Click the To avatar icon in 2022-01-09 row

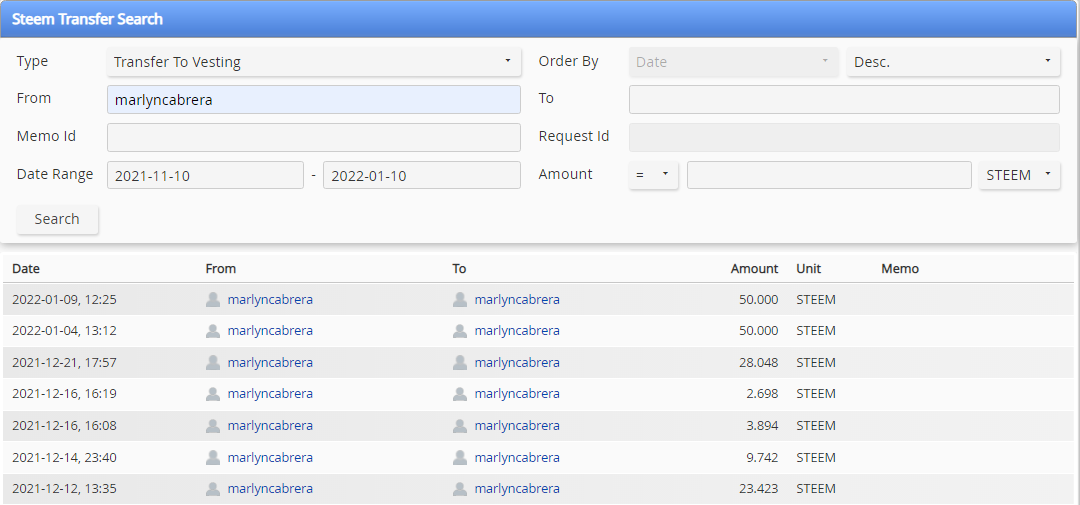click(460, 299)
